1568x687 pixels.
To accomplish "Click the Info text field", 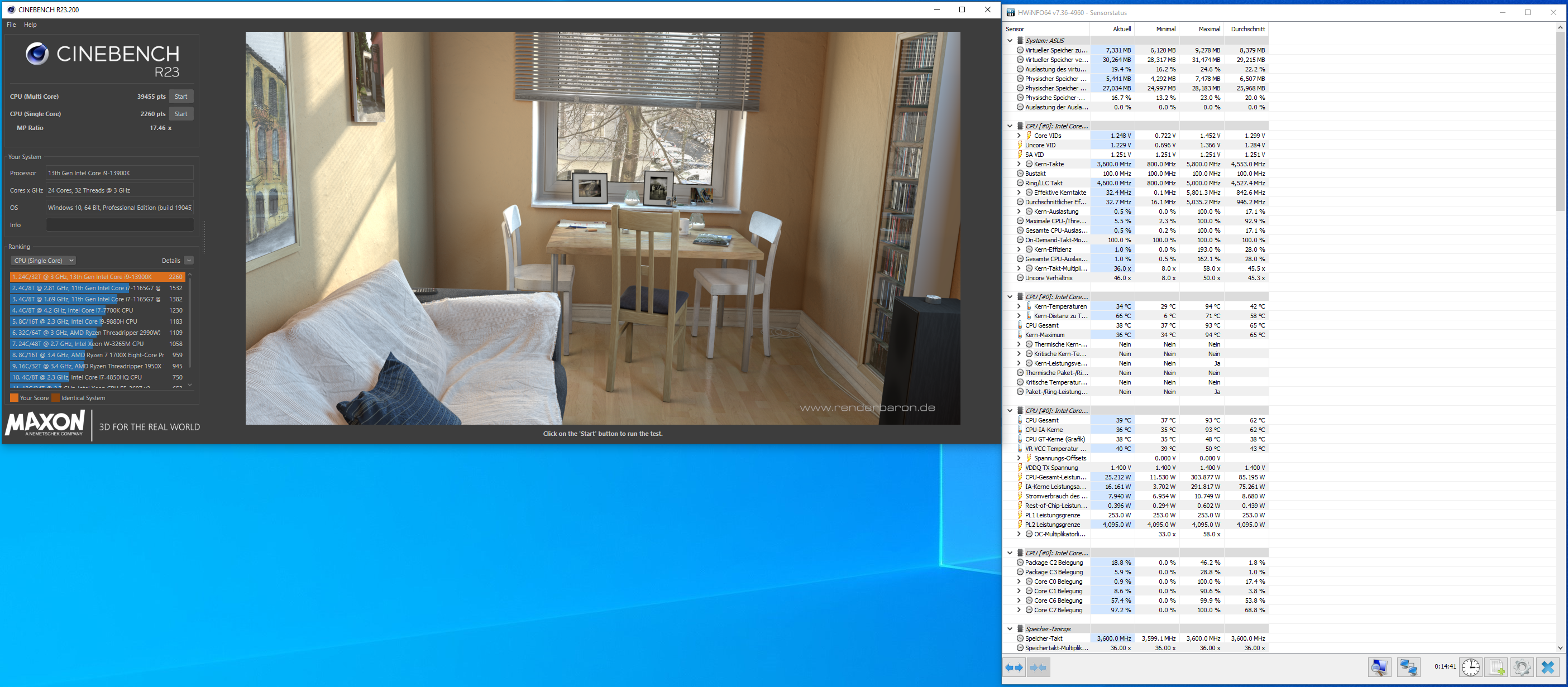I will pos(120,225).
